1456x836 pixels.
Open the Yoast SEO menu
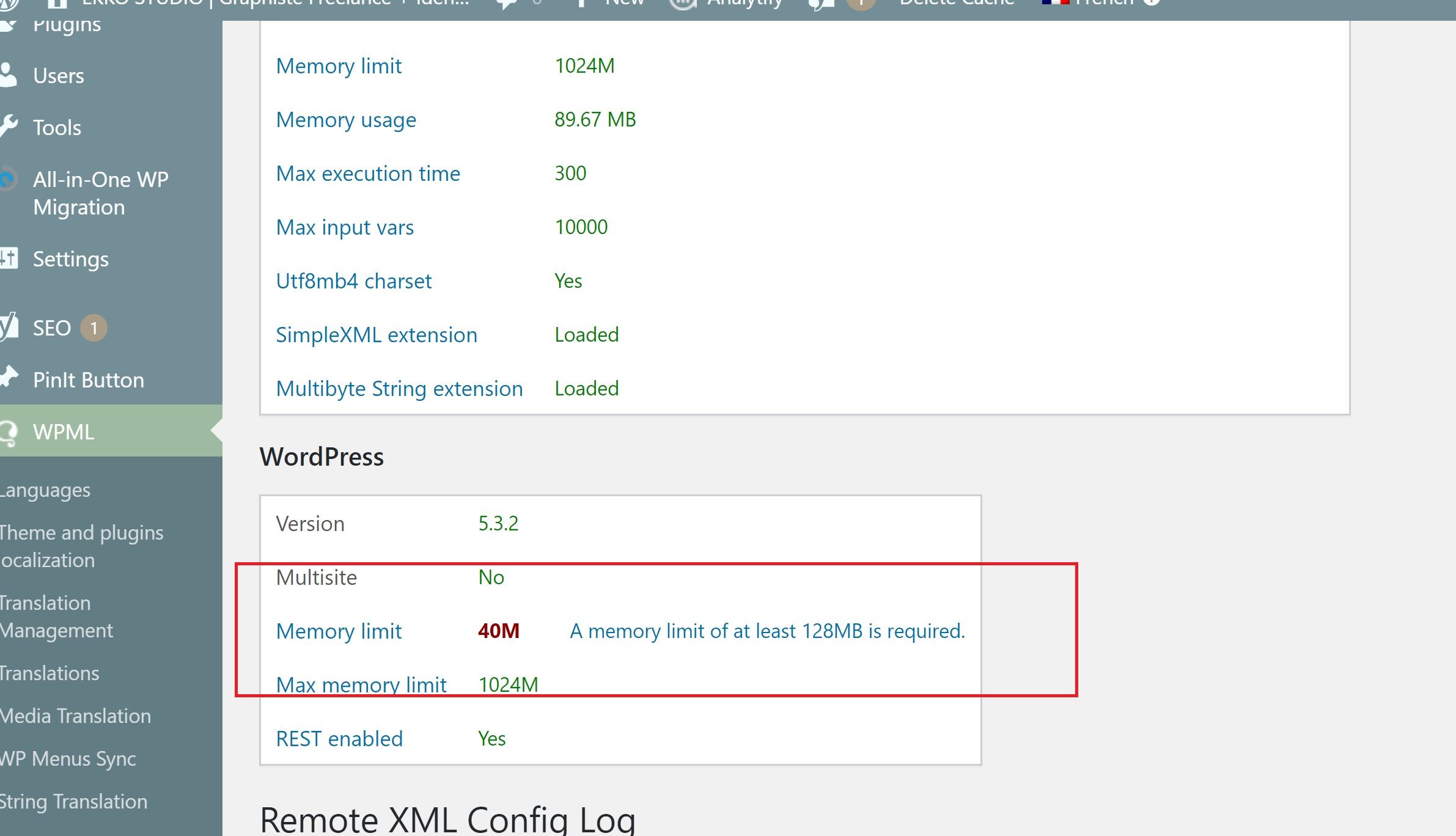coord(52,328)
